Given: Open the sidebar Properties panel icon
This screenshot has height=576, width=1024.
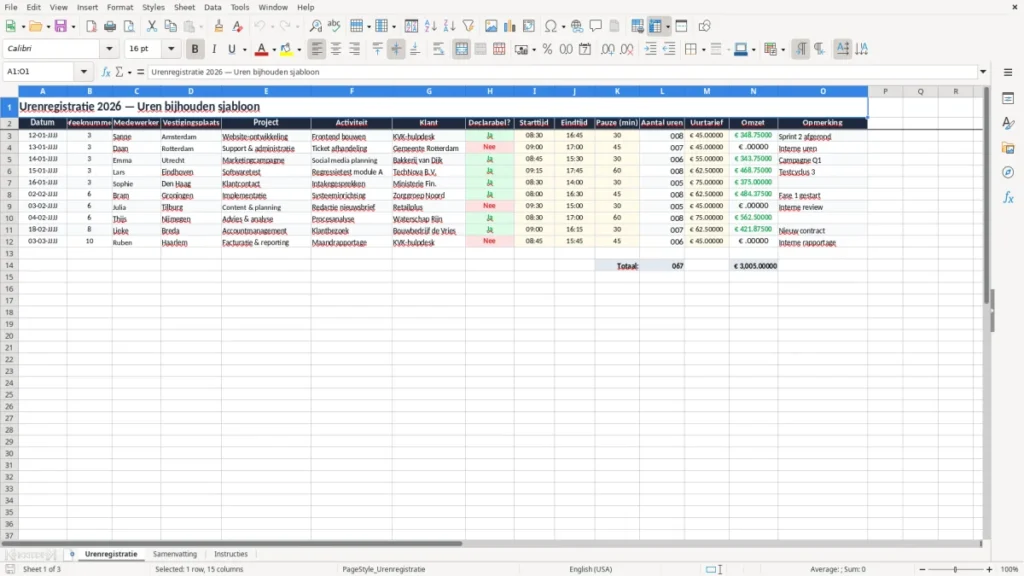Looking at the screenshot, I should pyautogui.click(x=1008, y=98).
